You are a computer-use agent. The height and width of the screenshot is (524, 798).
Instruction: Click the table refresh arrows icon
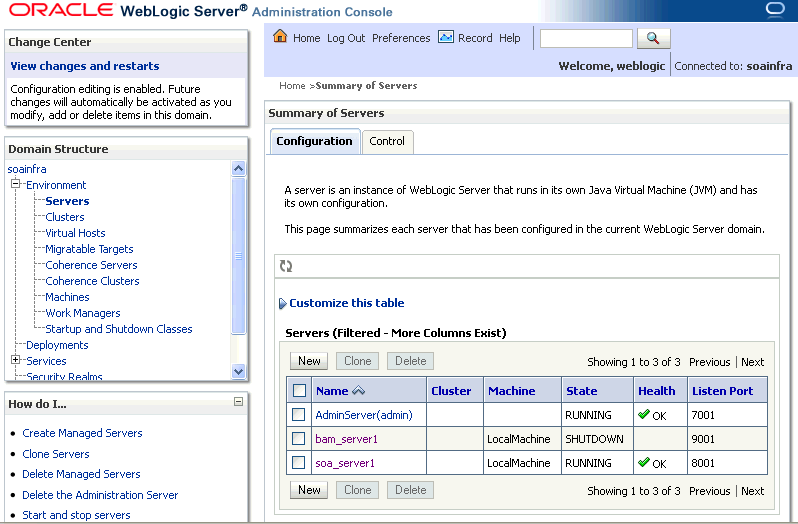(x=286, y=266)
